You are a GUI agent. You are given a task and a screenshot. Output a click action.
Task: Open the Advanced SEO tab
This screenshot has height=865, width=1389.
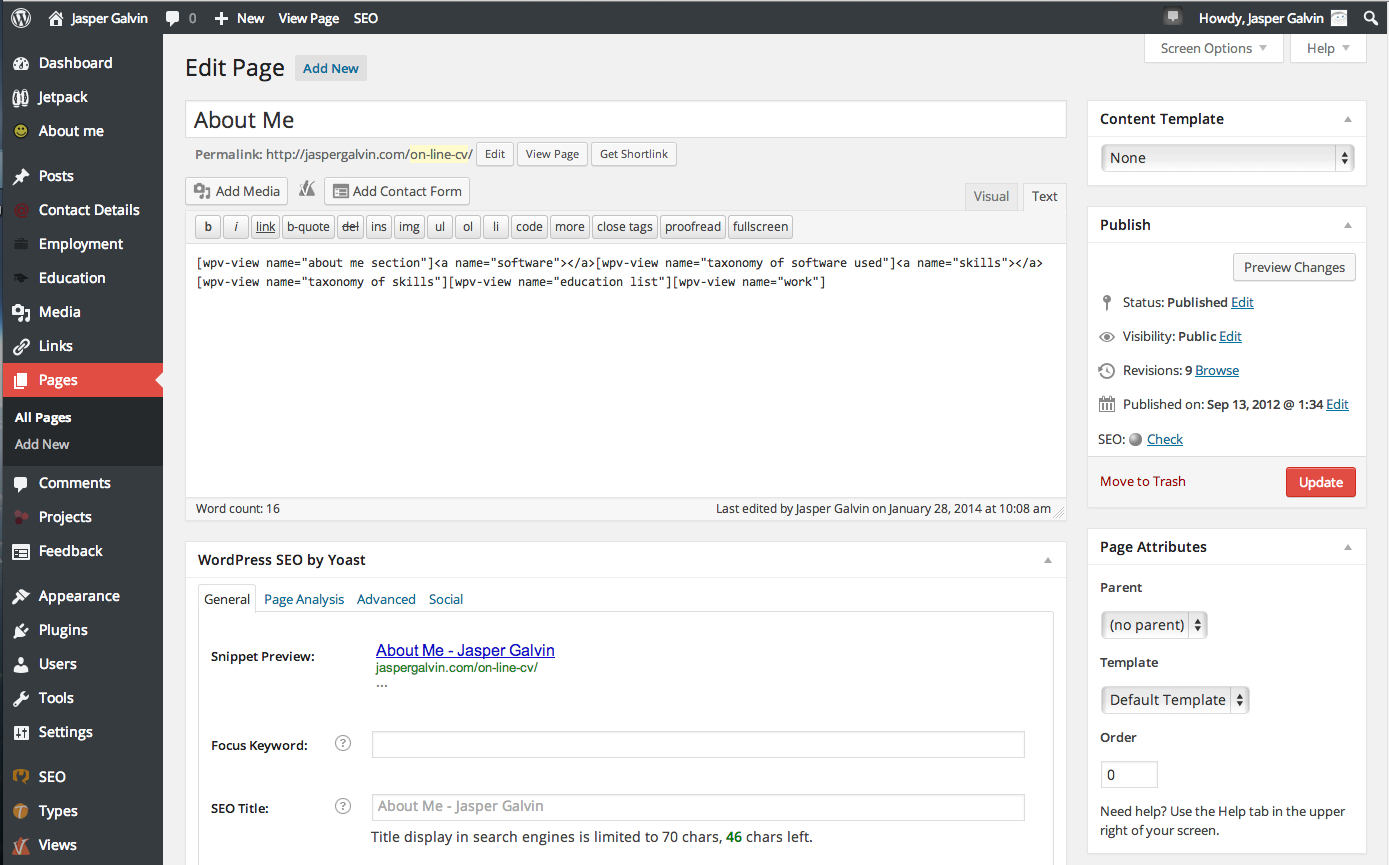386,599
